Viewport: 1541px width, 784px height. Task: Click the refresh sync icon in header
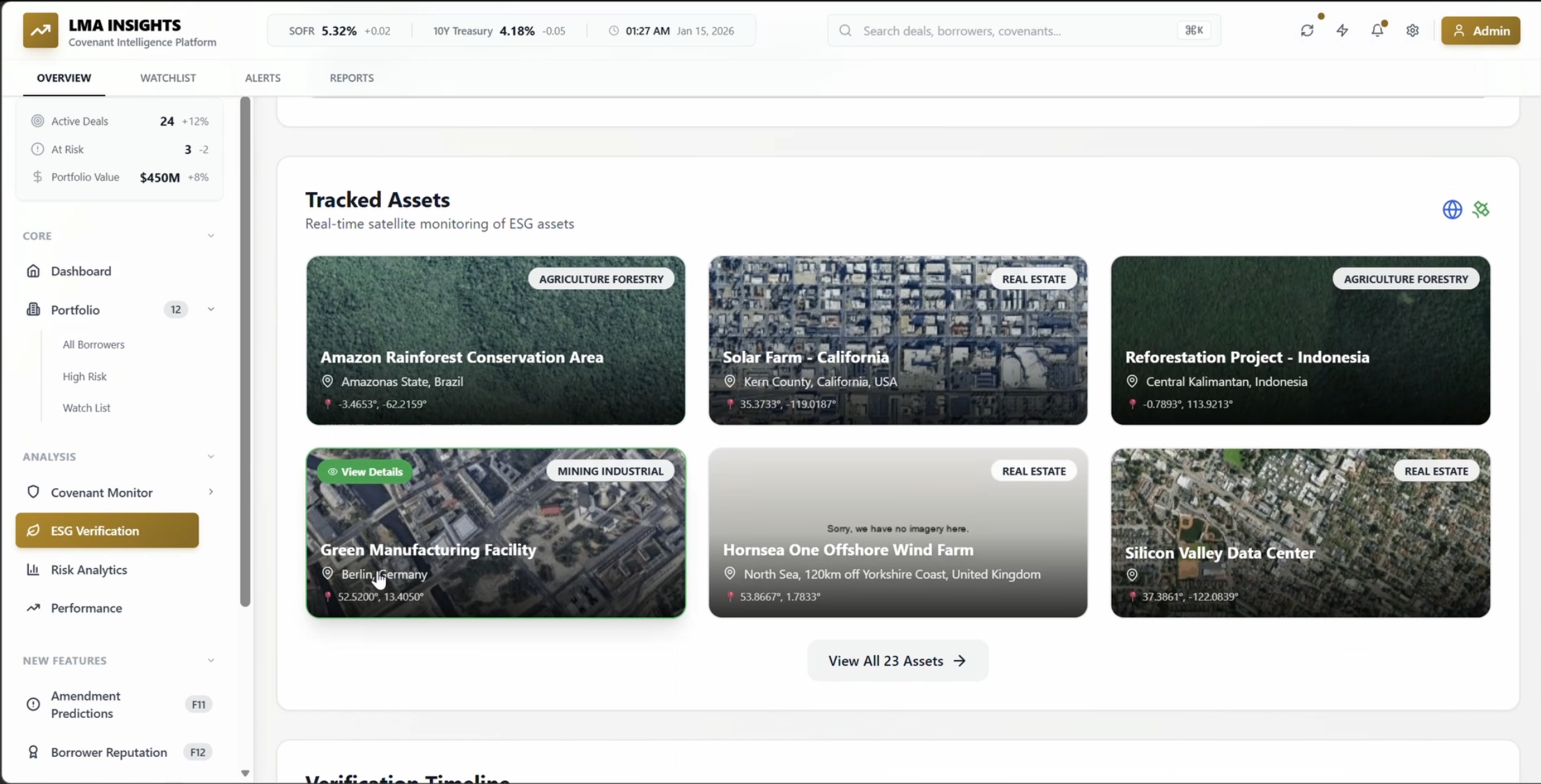tap(1307, 31)
